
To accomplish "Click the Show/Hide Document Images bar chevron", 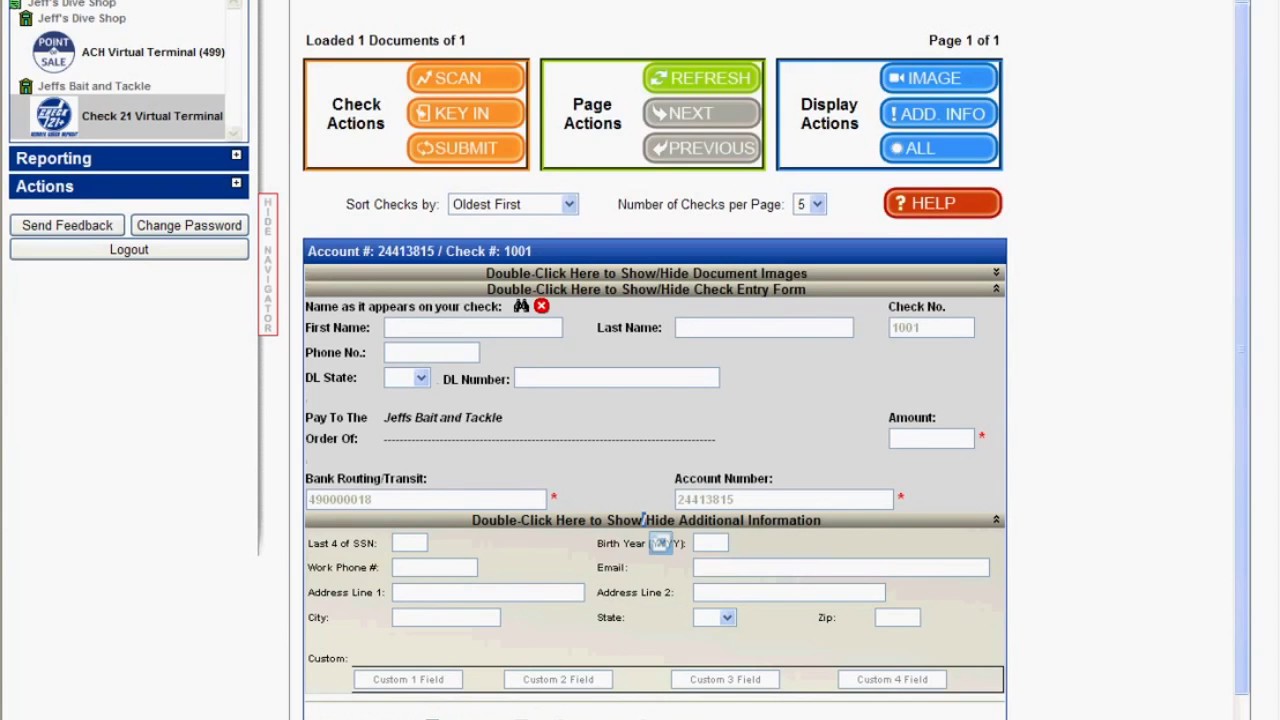I will [996, 273].
